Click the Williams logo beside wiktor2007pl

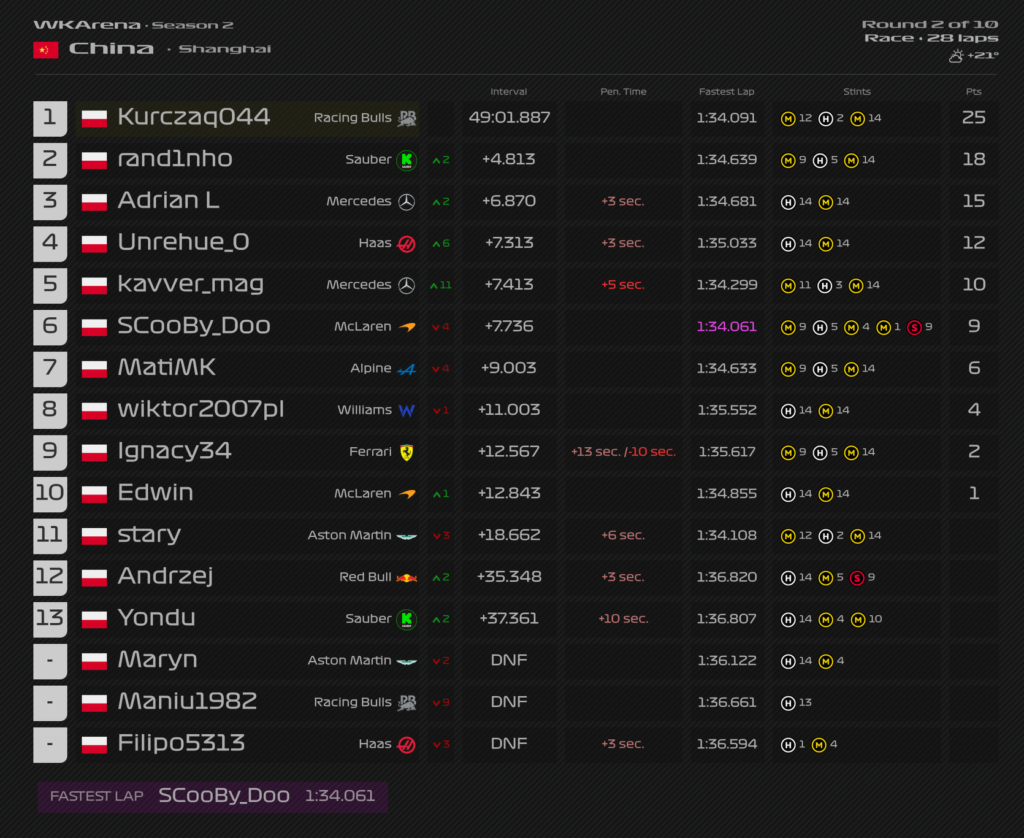(406, 411)
